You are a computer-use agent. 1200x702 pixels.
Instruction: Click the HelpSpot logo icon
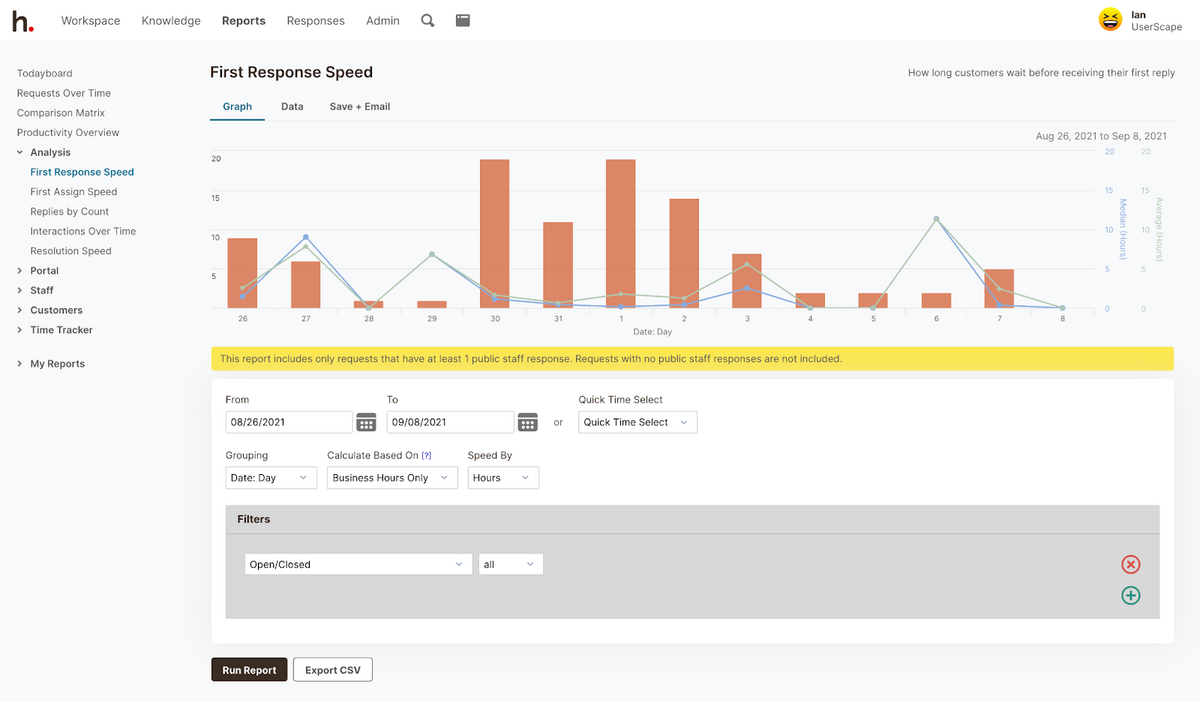pos(22,20)
